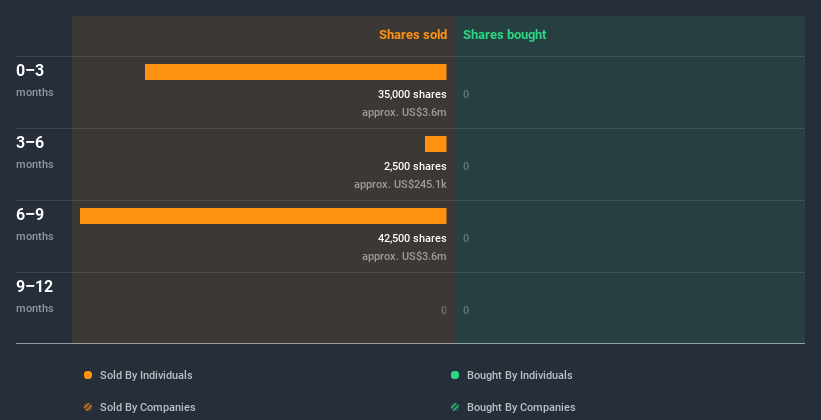Click the sold 0 in 9–12 months row
Screen dimensions: 821x420
443,310
